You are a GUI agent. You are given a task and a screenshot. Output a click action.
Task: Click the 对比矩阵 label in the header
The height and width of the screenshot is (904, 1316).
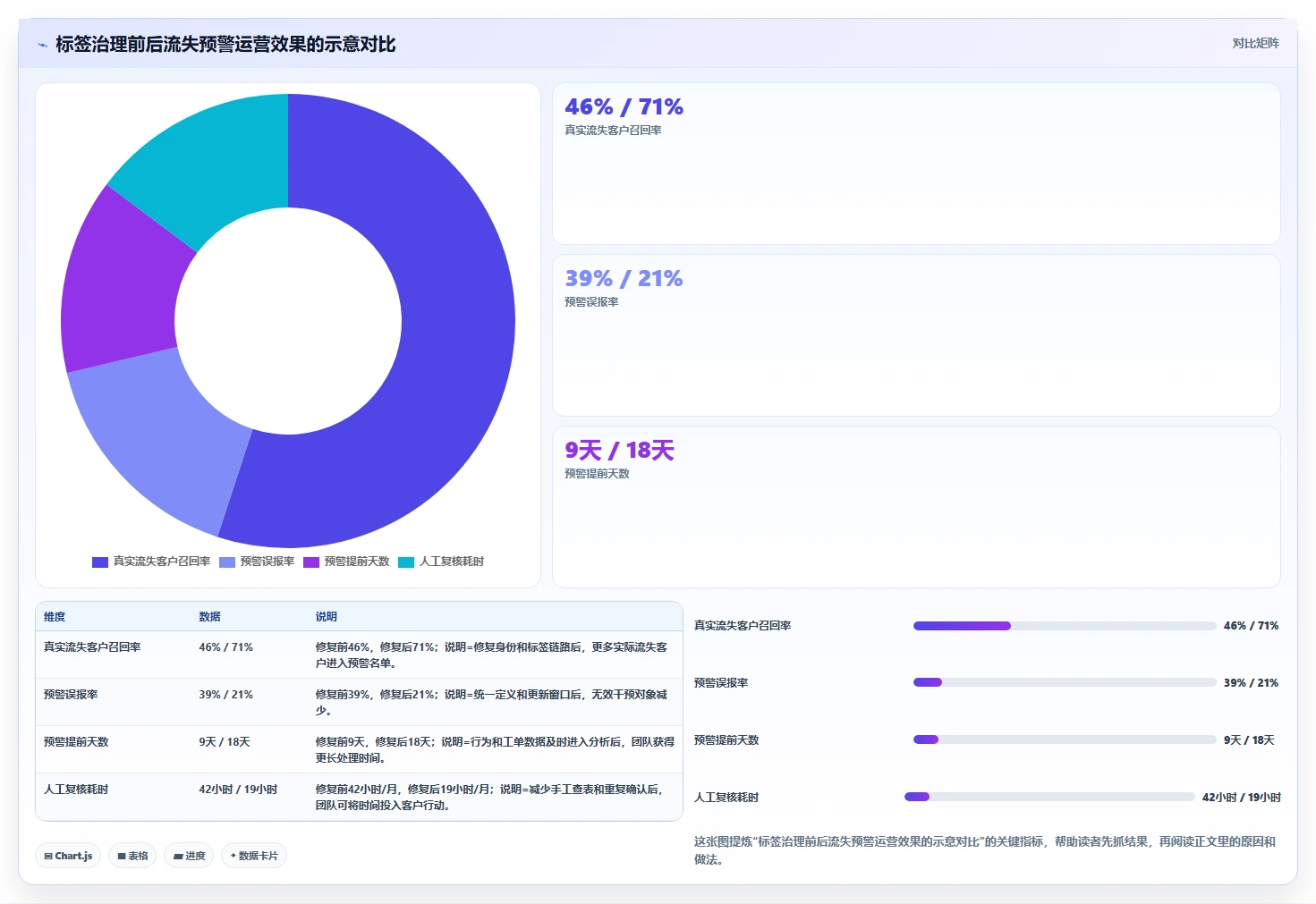(x=1255, y=43)
